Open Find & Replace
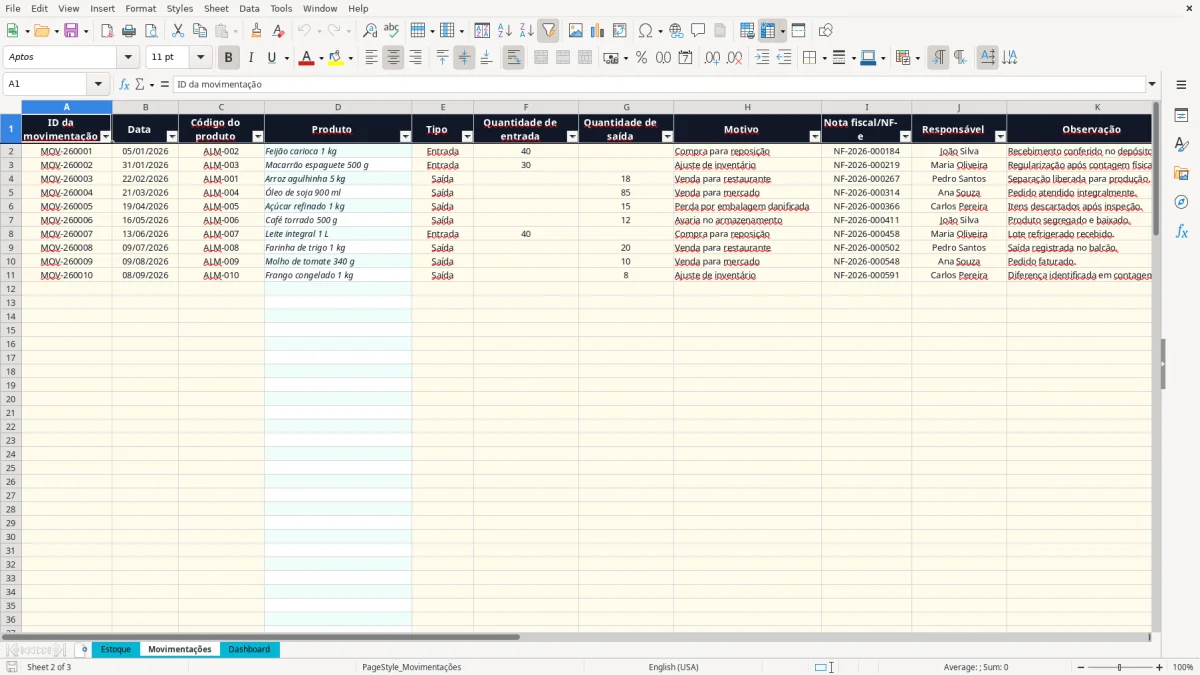 370,31
